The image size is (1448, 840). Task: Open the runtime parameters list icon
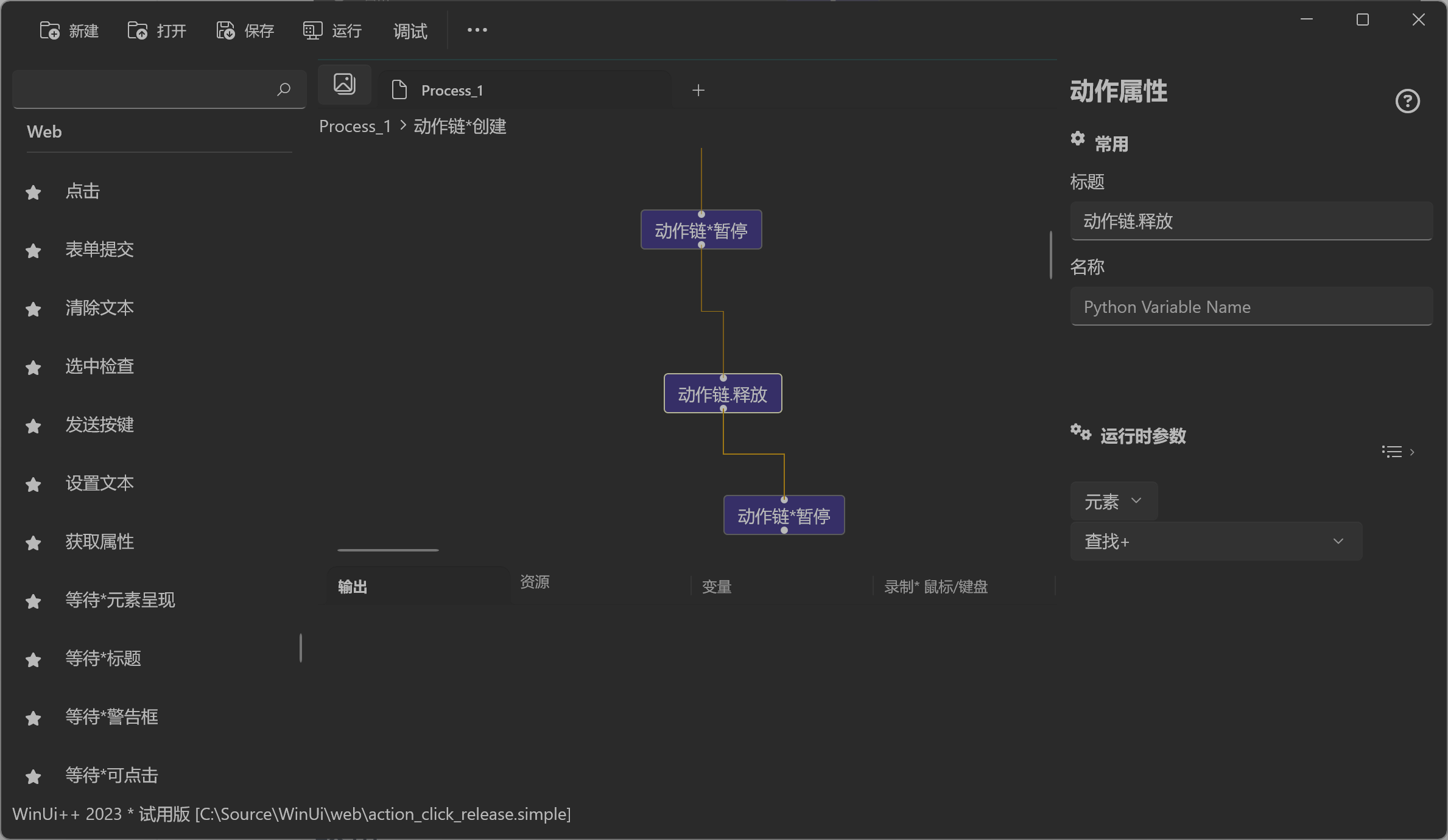1391,451
